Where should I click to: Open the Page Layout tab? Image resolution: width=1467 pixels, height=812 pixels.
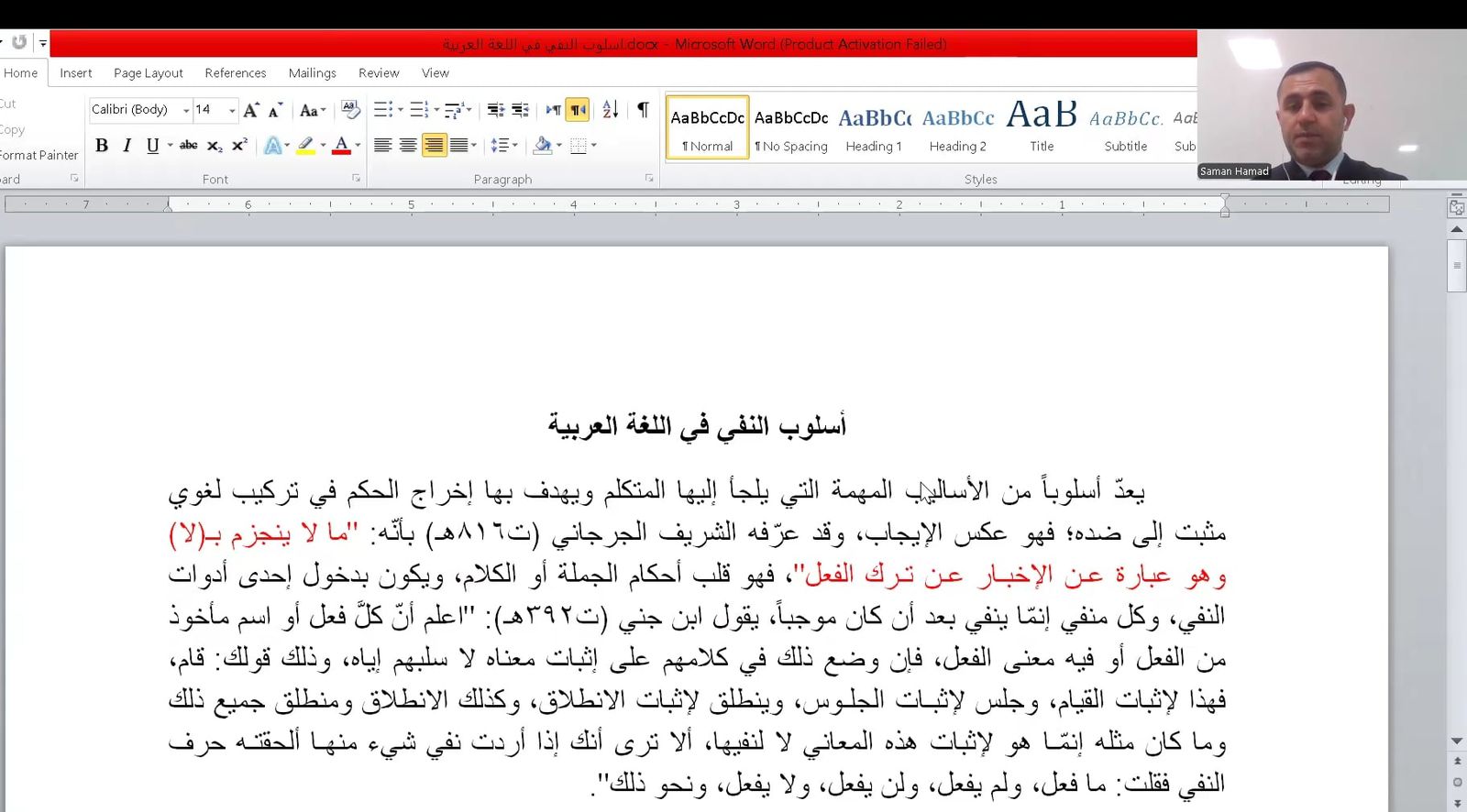[x=148, y=73]
